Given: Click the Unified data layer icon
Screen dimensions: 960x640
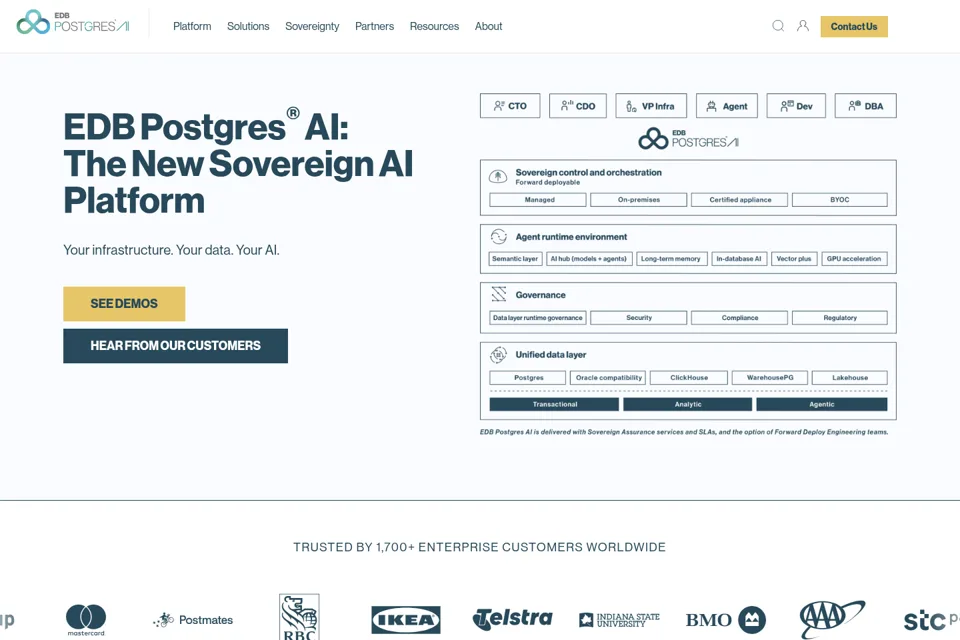Looking at the screenshot, I should pos(498,354).
